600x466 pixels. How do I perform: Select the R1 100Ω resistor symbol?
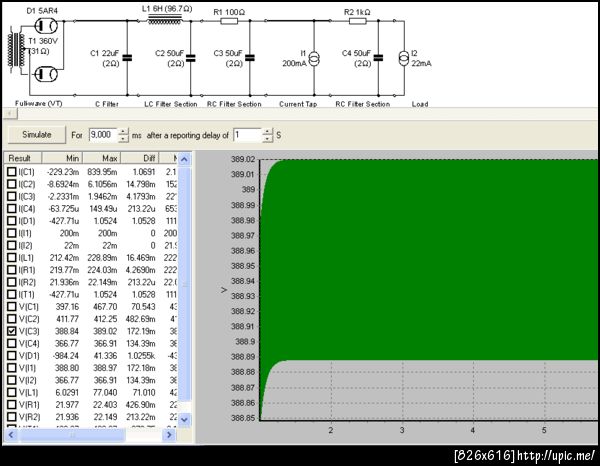pos(229,21)
